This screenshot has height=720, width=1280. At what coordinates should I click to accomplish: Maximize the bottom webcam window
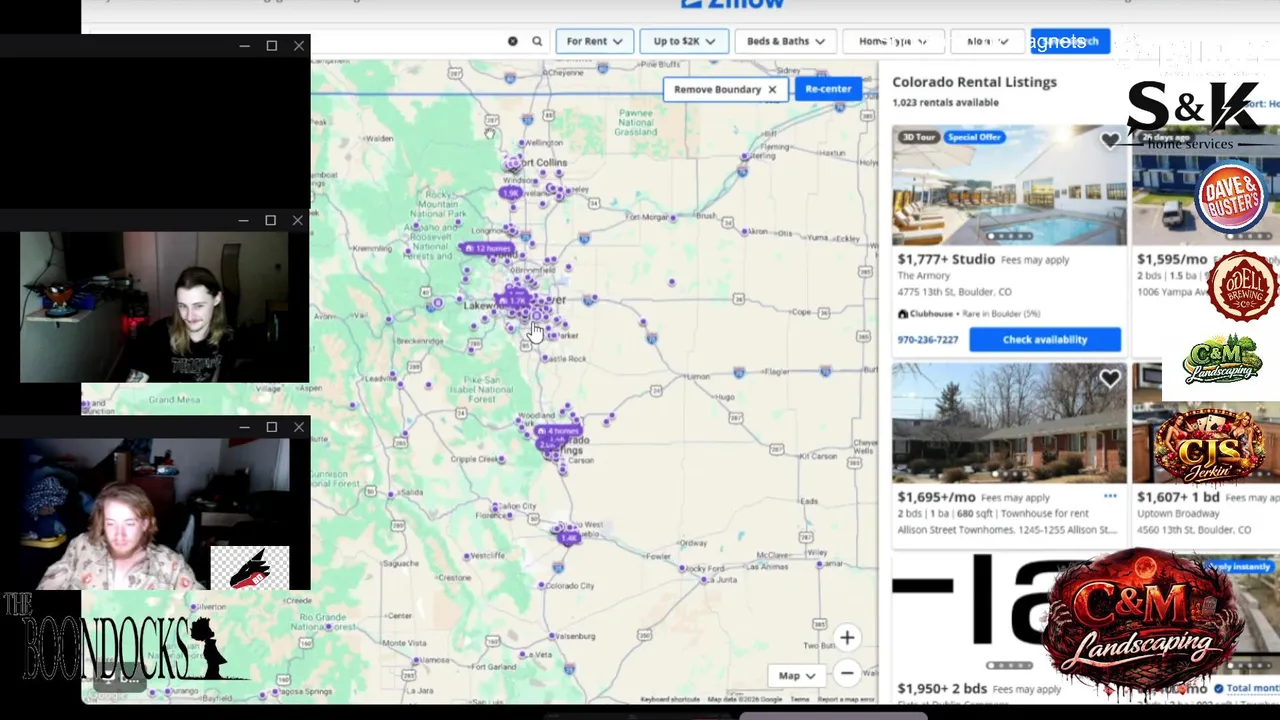[271, 427]
